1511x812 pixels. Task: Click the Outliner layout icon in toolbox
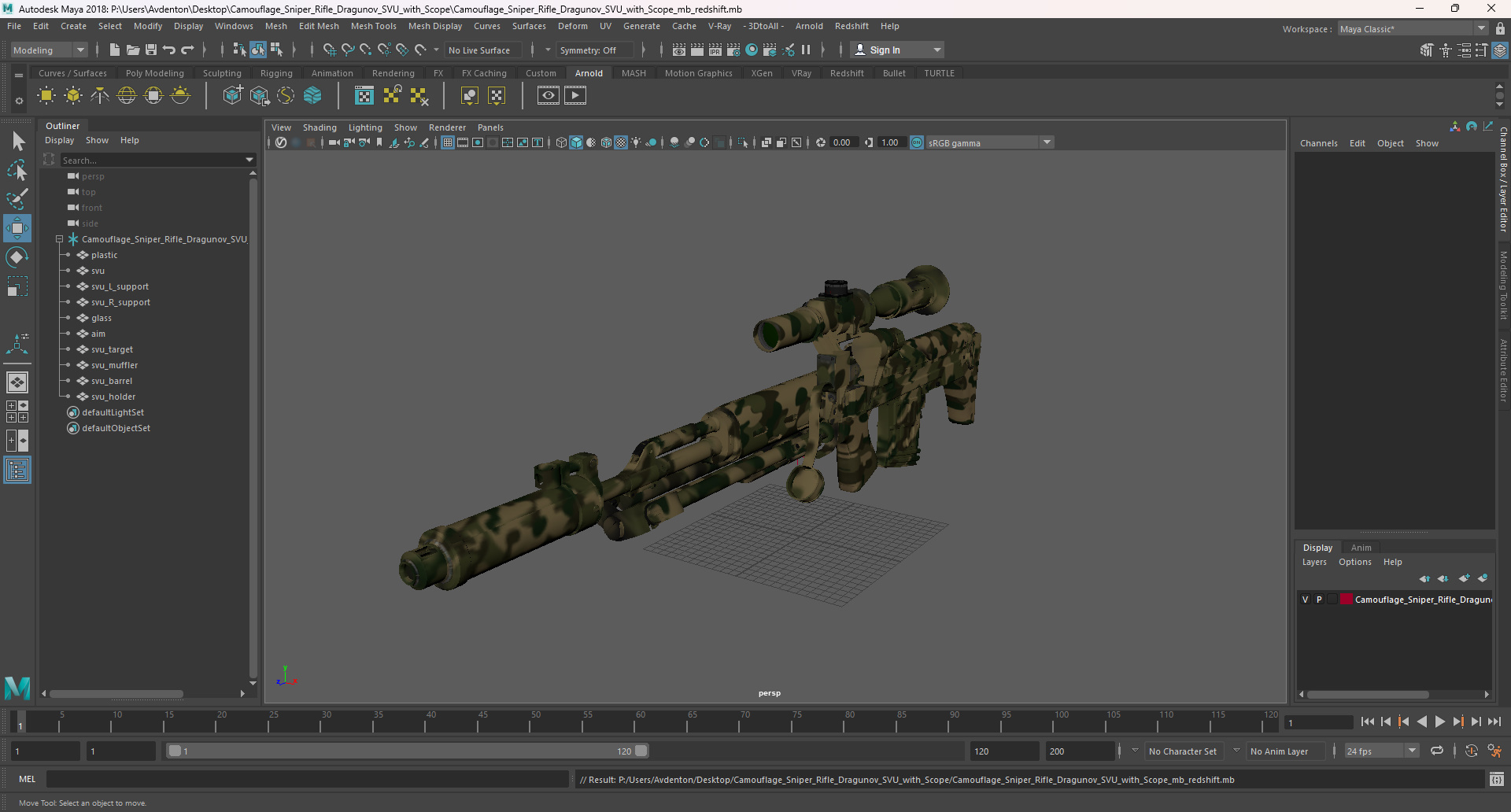click(x=17, y=471)
